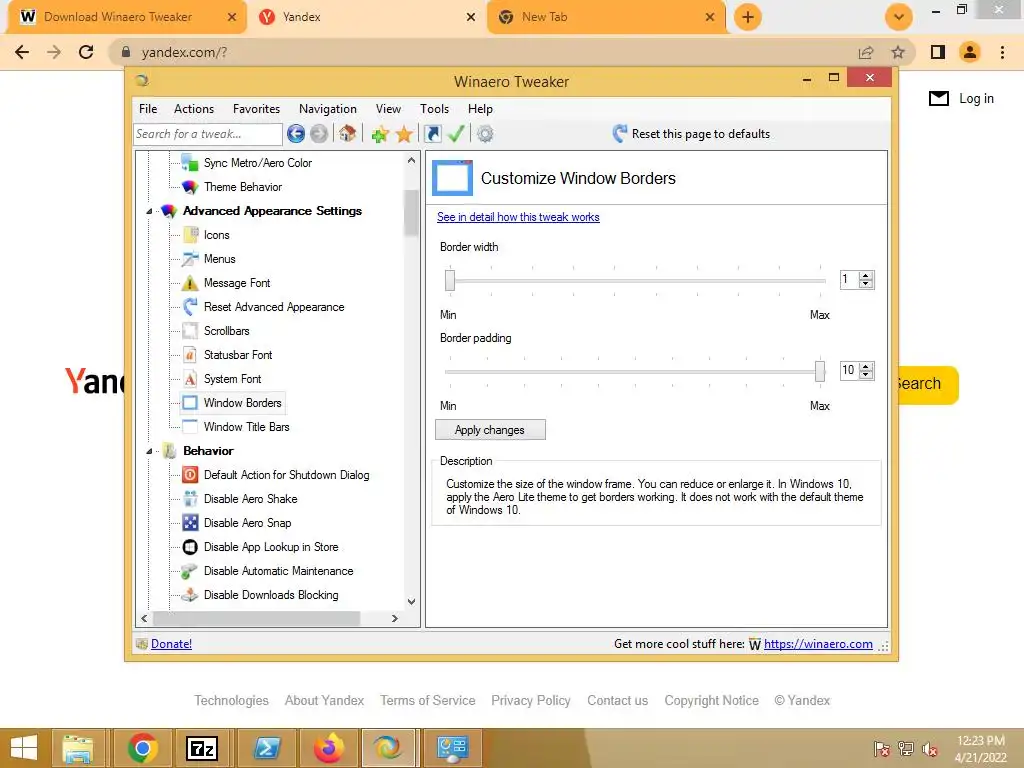Select Disable Automatic Maintenance item
Image resolution: width=1024 pixels, height=768 pixels.
coord(278,571)
